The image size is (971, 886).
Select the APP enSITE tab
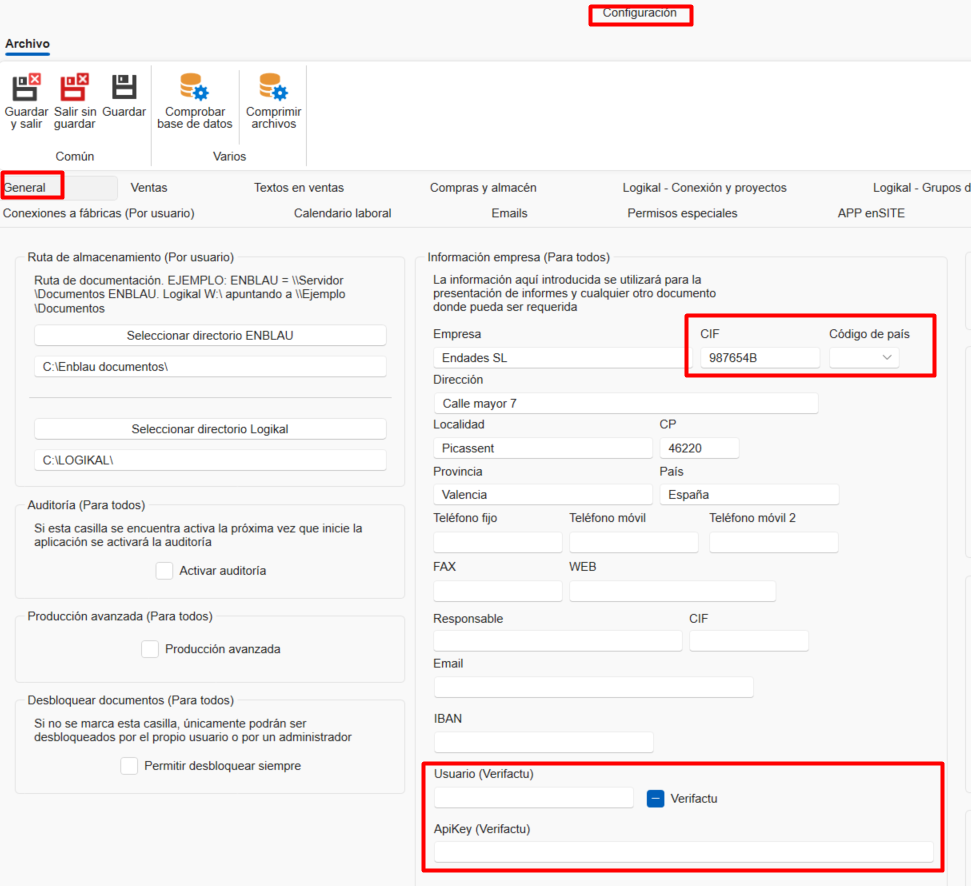(x=871, y=213)
